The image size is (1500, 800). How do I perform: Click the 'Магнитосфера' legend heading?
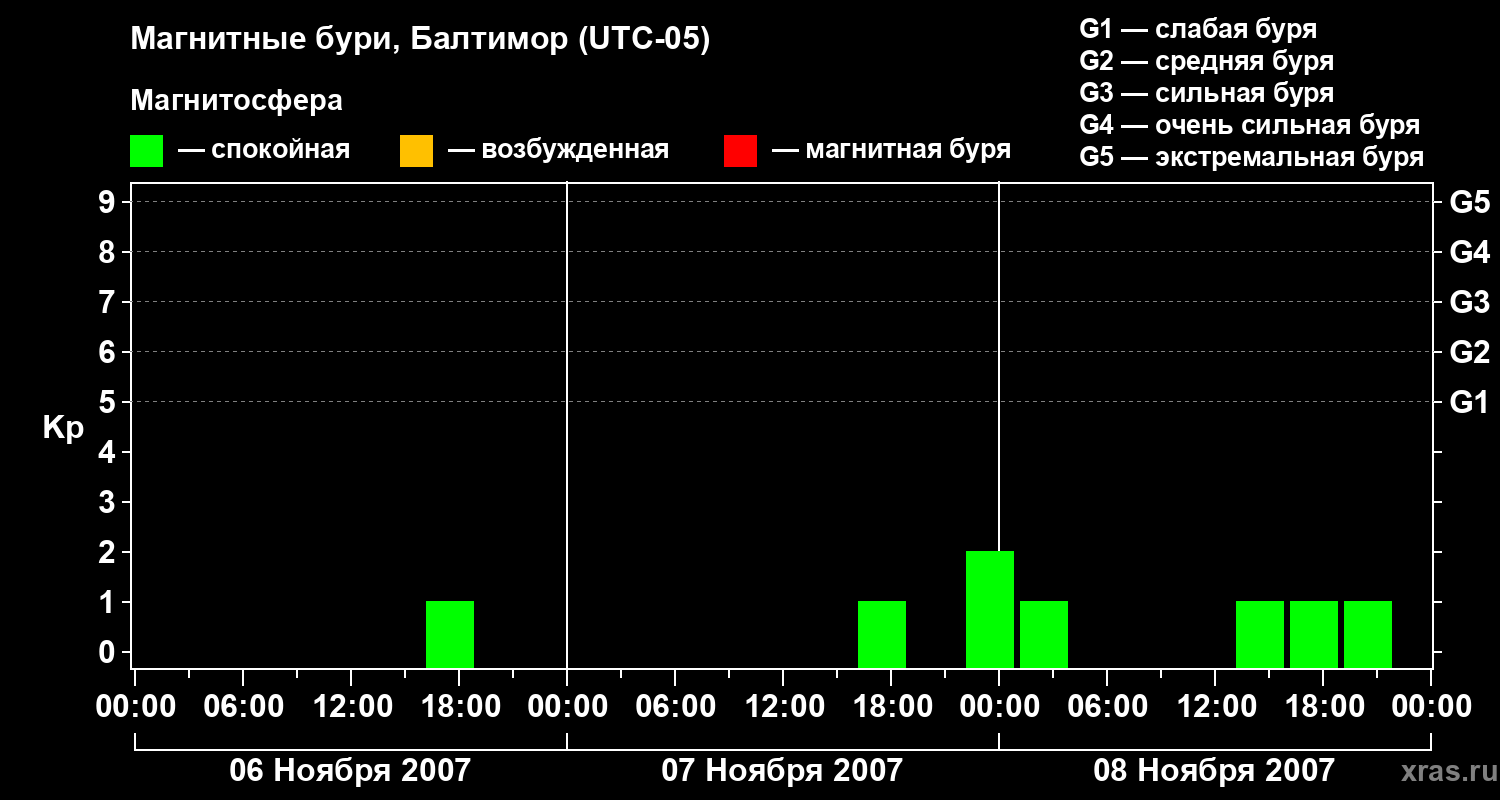pyautogui.click(x=236, y=101)
